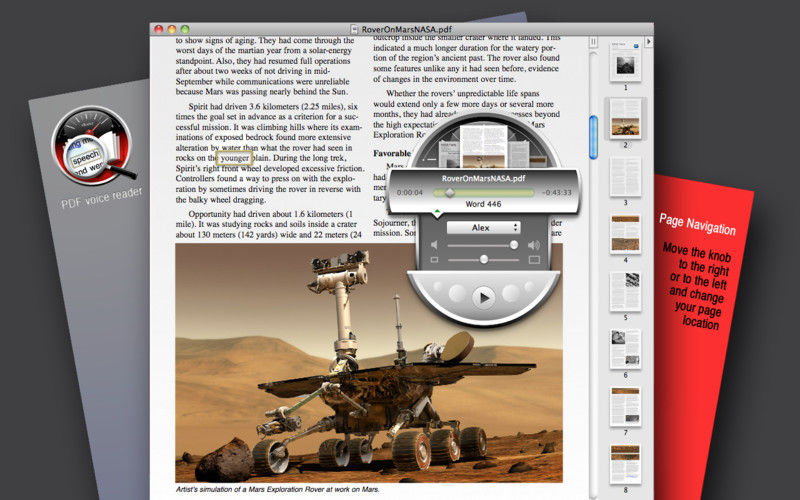This screenshot has height=500, width=800.
Task: Click the Mars rover illustration
Action: click(x=369, y=363)
